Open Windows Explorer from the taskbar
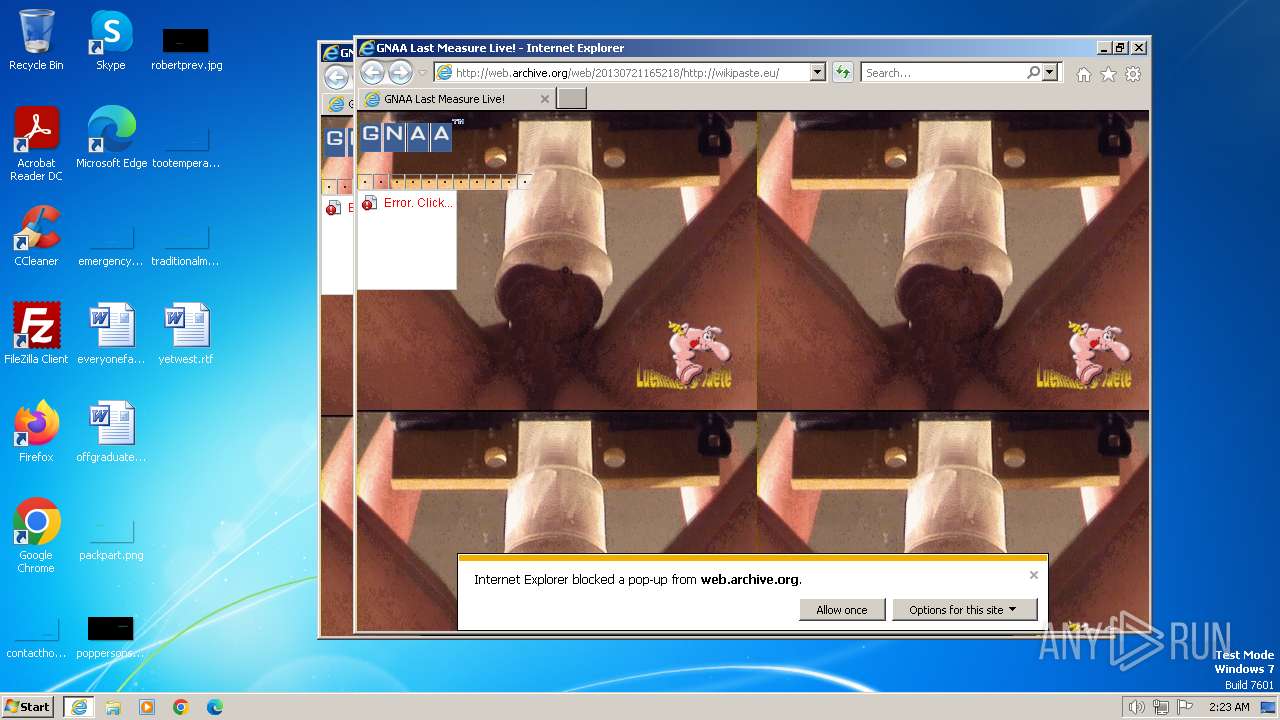 click(x=113, y=707)
